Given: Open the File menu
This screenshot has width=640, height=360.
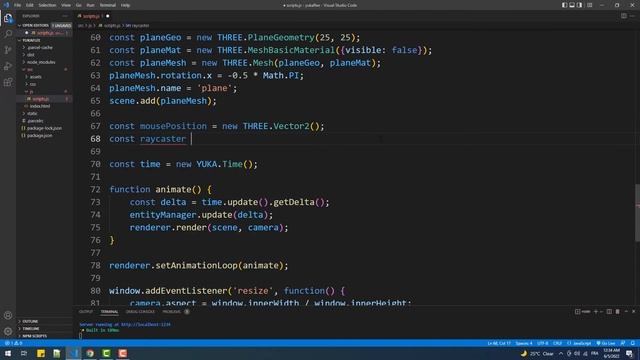Looking at the screenshot, I should [18, 5].
